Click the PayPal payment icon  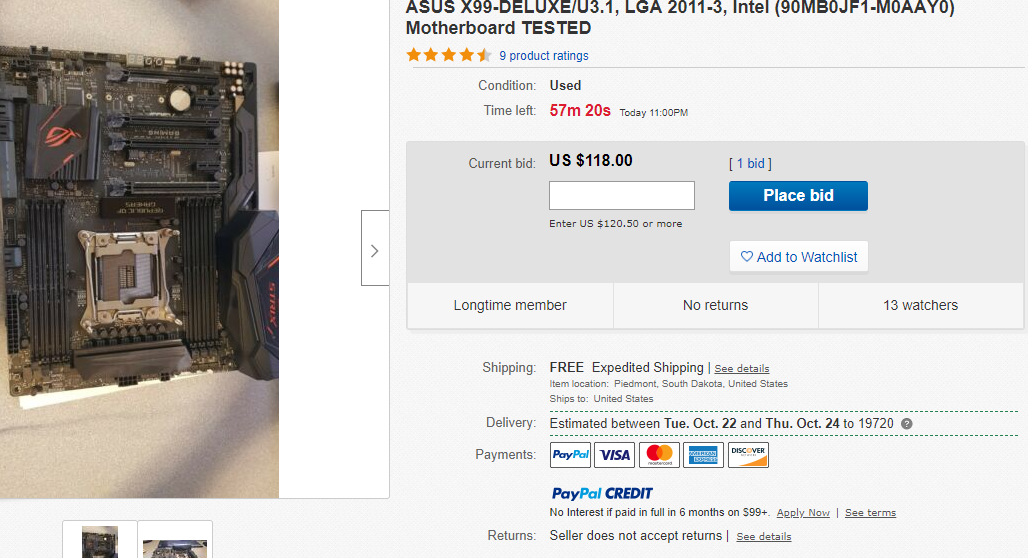tap(570, 455)
